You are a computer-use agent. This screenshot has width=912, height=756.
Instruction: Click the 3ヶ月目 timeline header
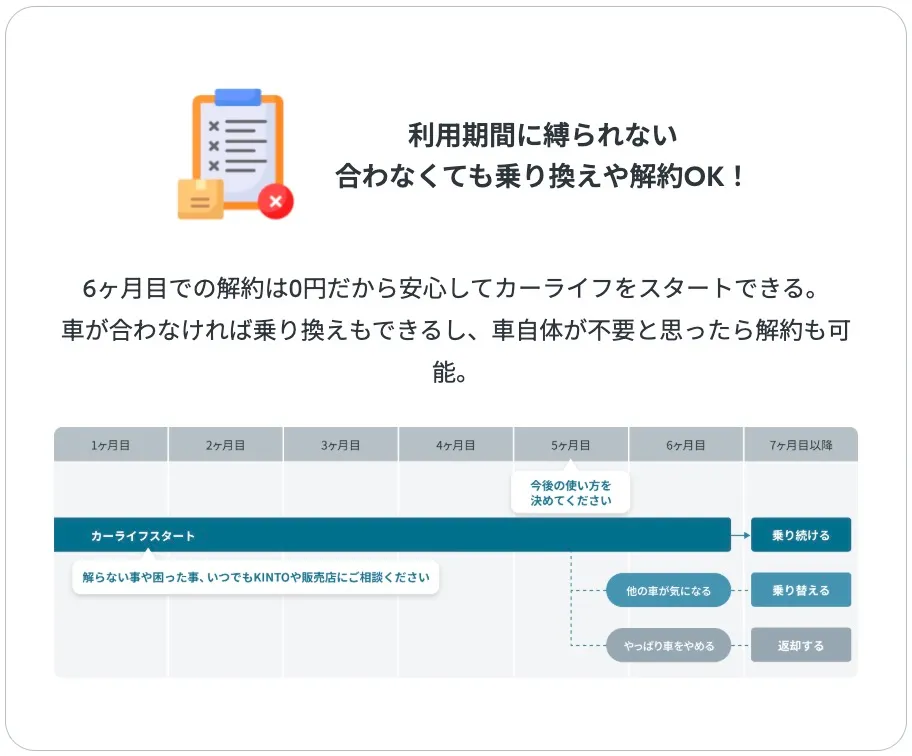pyautogui.click(x=341, y=445)
